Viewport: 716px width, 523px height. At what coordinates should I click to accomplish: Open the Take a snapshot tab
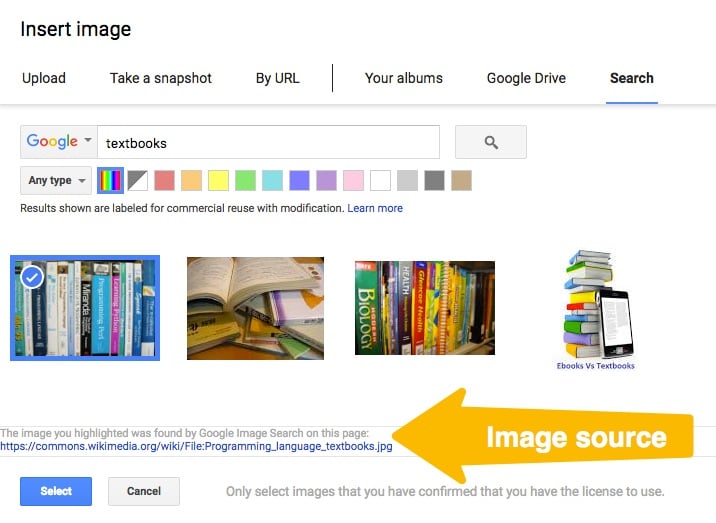161,78
